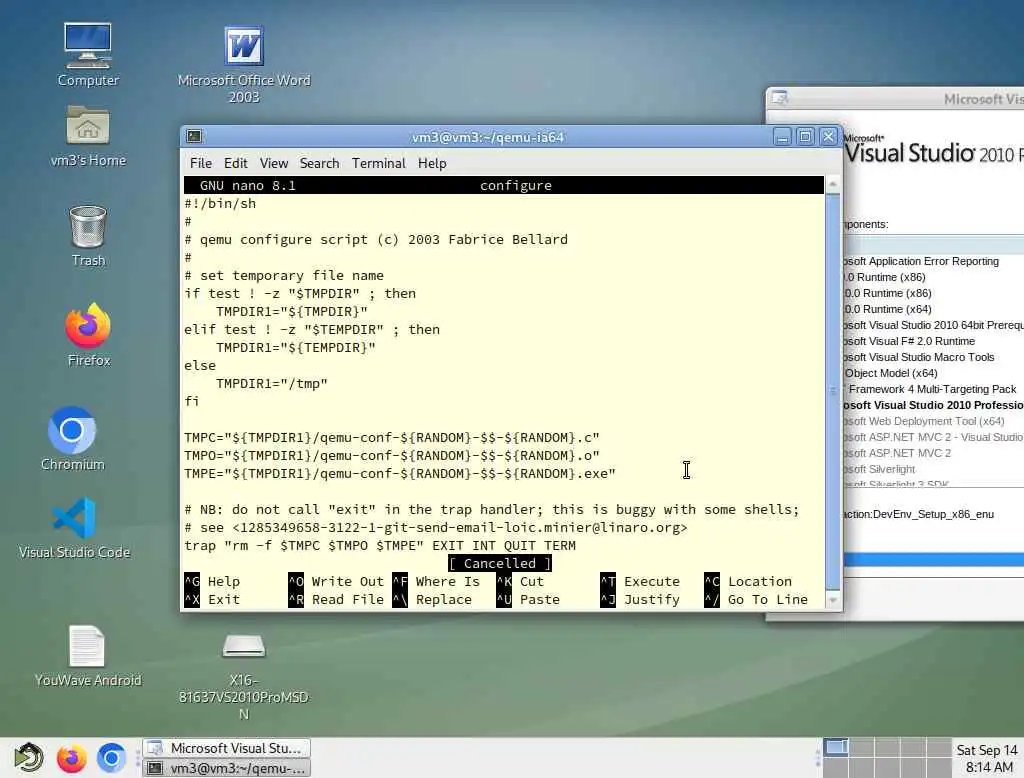Open vm3's Home folder icon

coord(88,136)
